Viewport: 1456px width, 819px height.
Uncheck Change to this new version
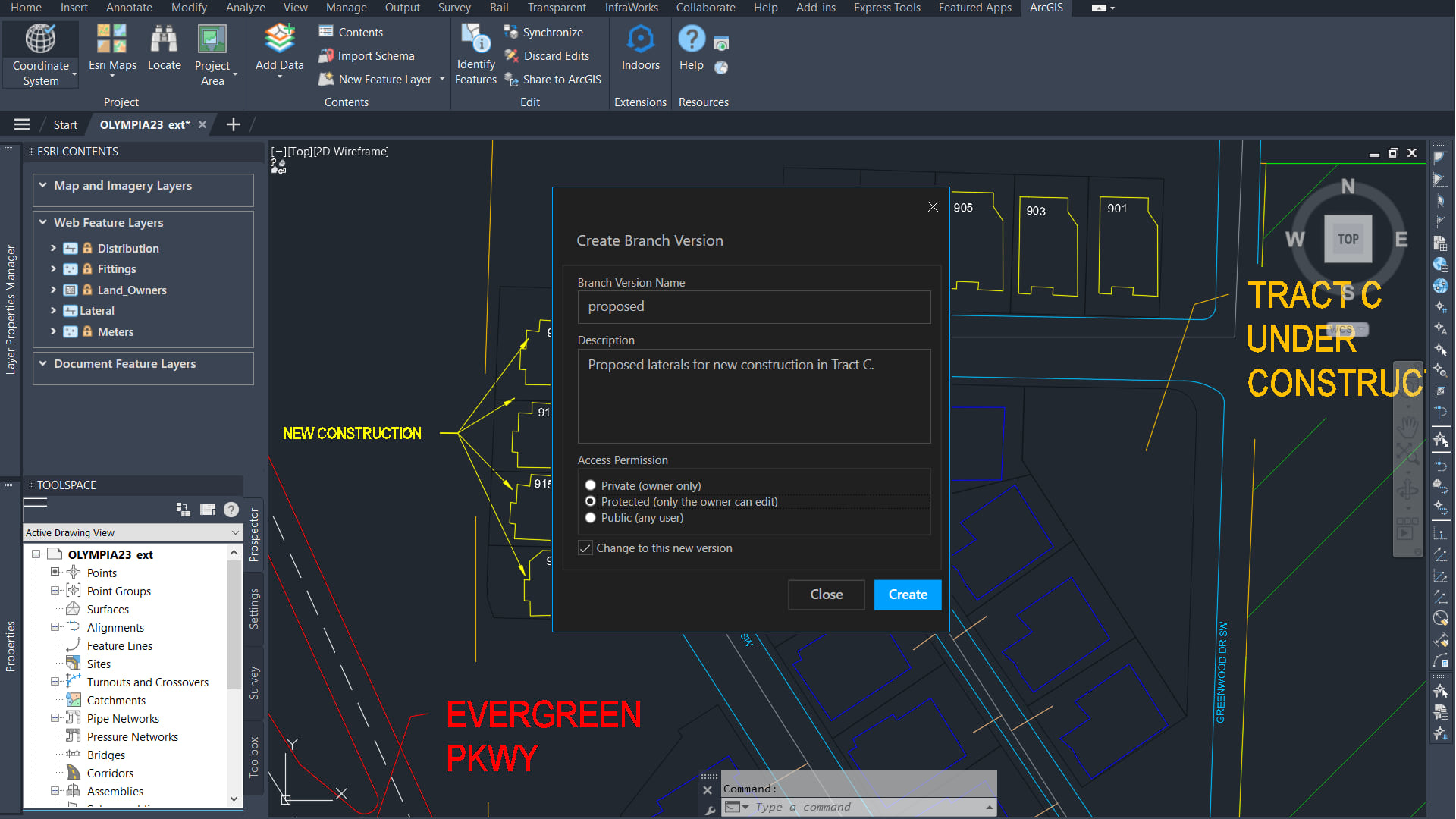point(585,548)
